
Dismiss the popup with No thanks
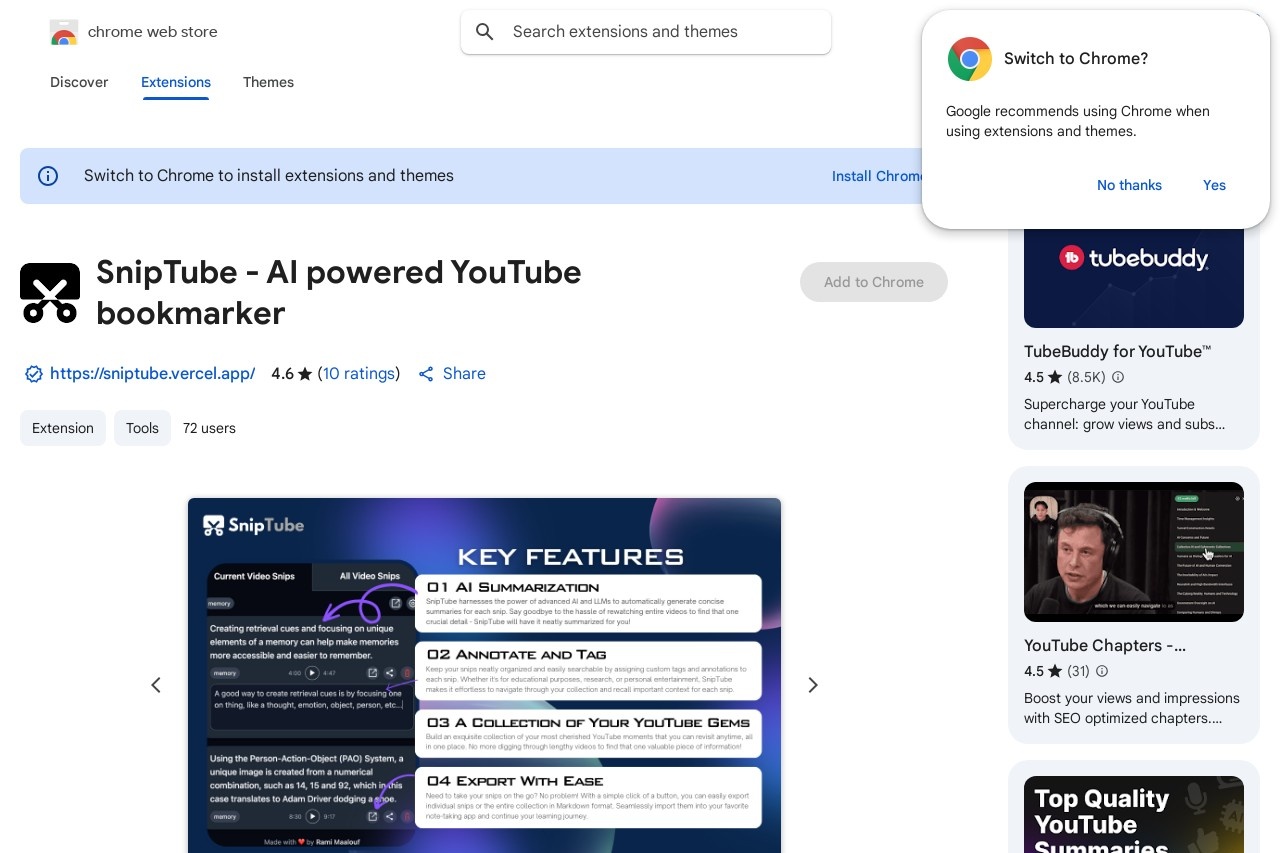coord(1129,185)
